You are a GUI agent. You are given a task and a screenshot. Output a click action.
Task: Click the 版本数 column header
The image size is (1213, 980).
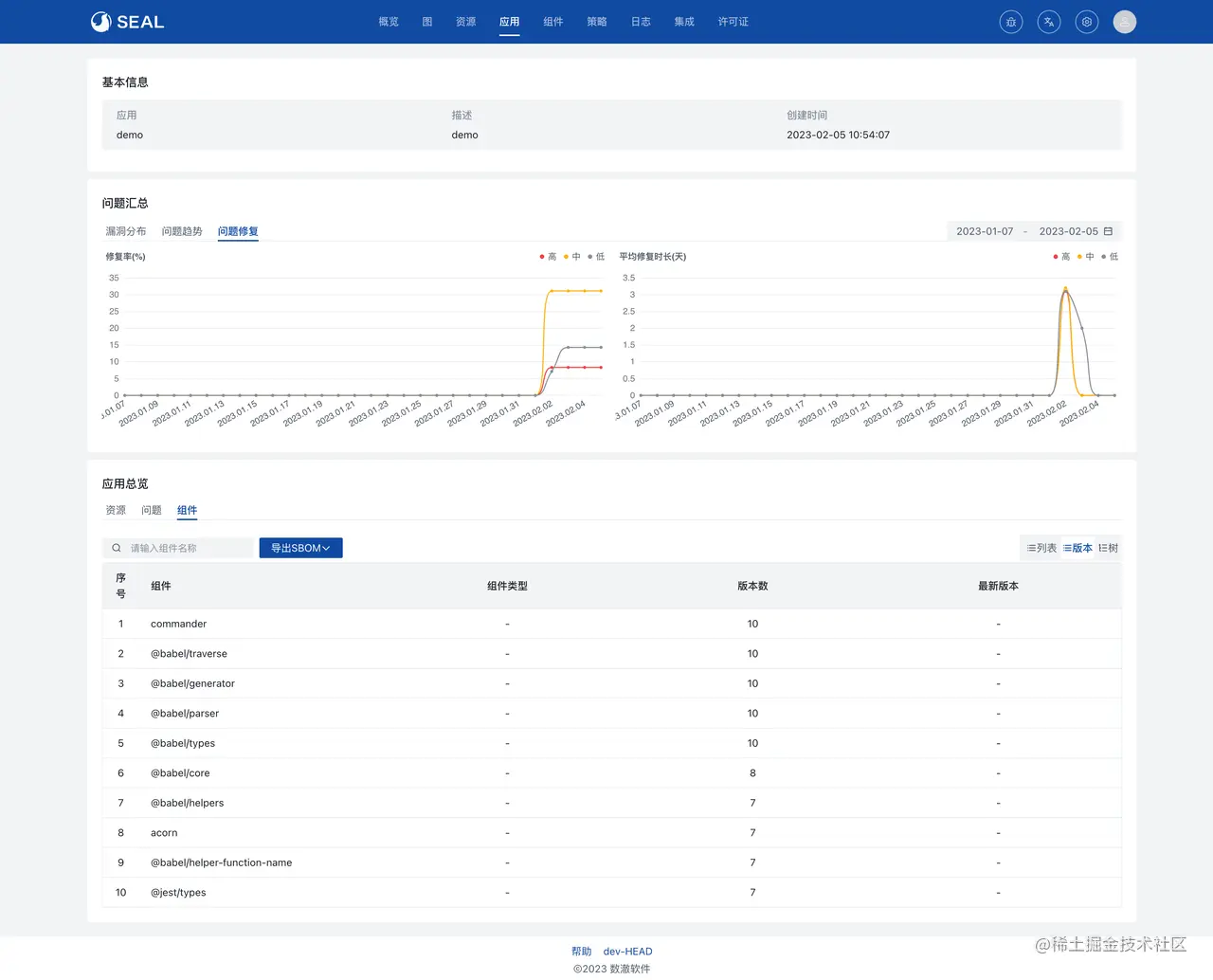tap(752, 586)
